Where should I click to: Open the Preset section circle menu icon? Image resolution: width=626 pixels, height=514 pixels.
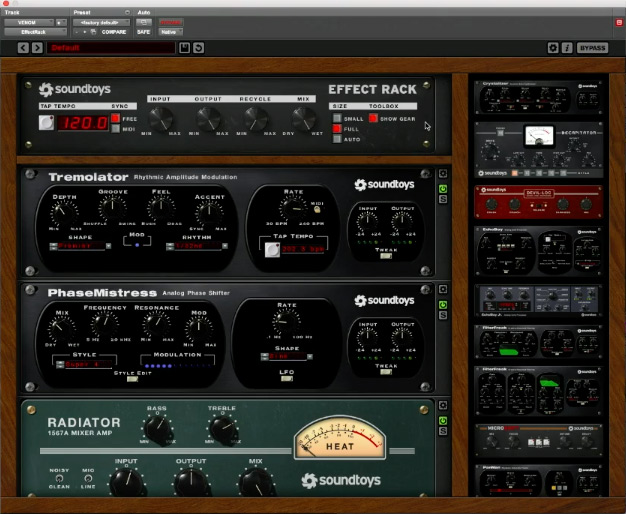pyautogui.click(x=127, y=12)
